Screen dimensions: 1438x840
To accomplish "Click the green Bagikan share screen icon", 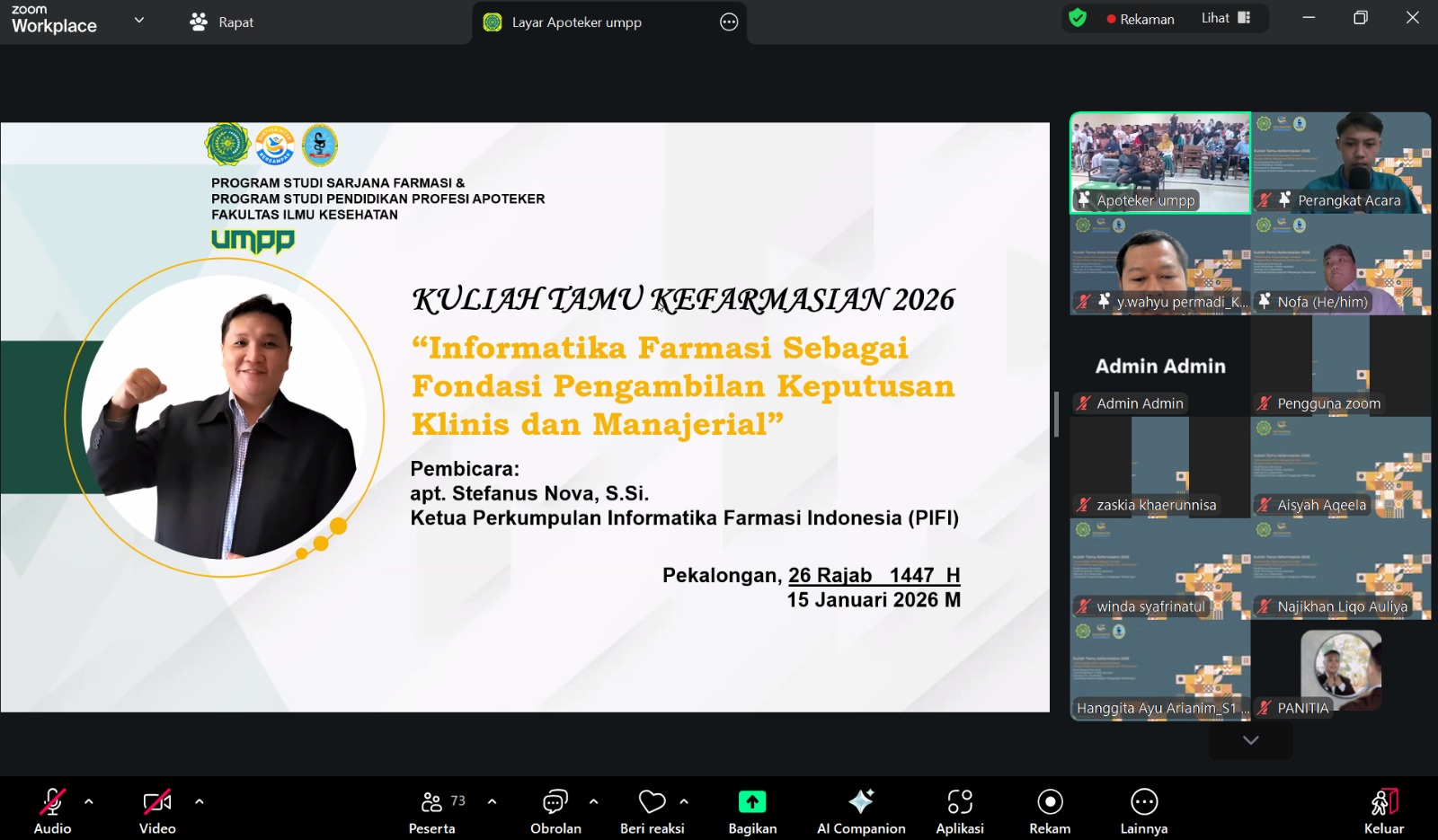I will tap(752, 802).
